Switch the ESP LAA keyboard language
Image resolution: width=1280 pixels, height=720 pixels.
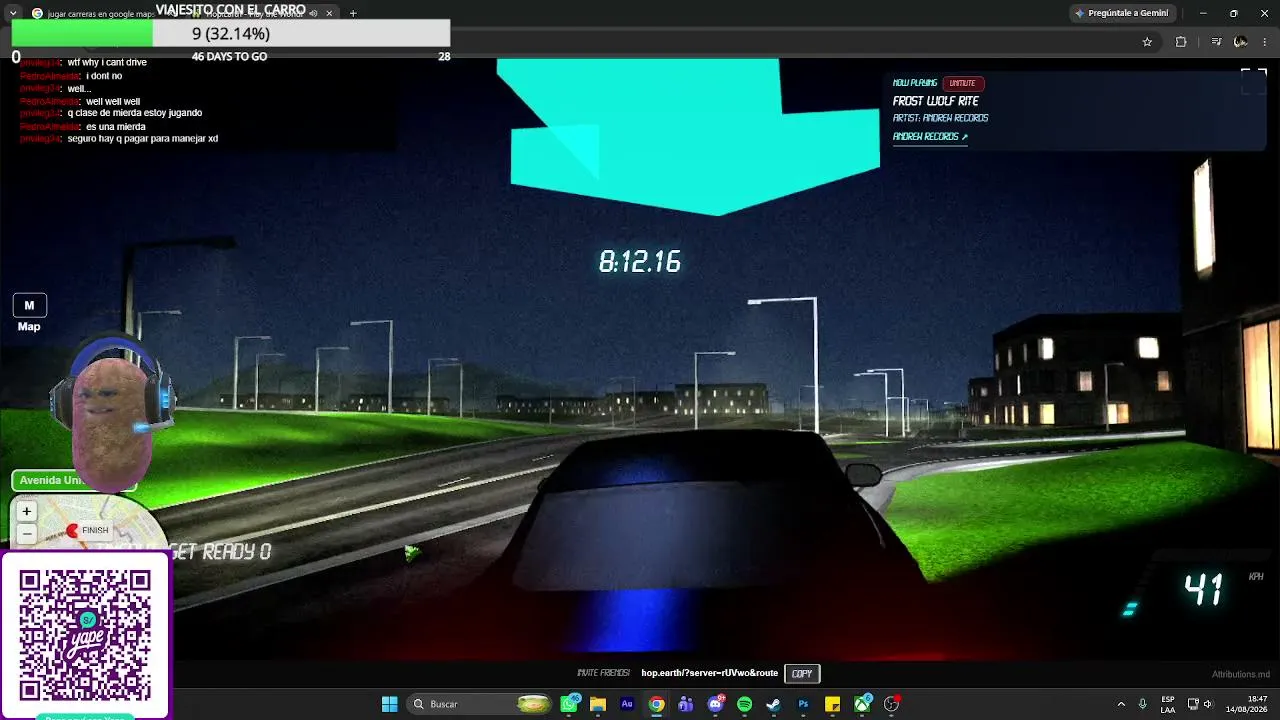pos(1168,704)
